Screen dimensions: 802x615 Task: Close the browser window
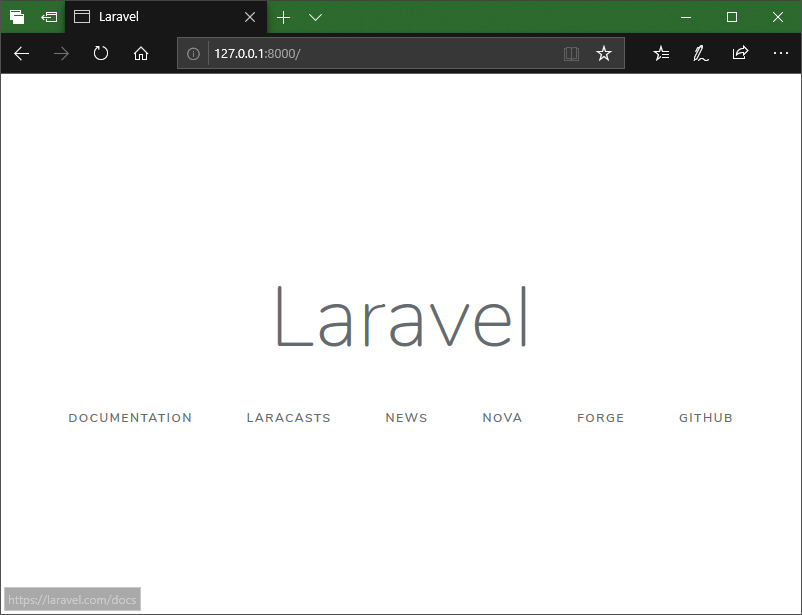(x=778, y=17)
